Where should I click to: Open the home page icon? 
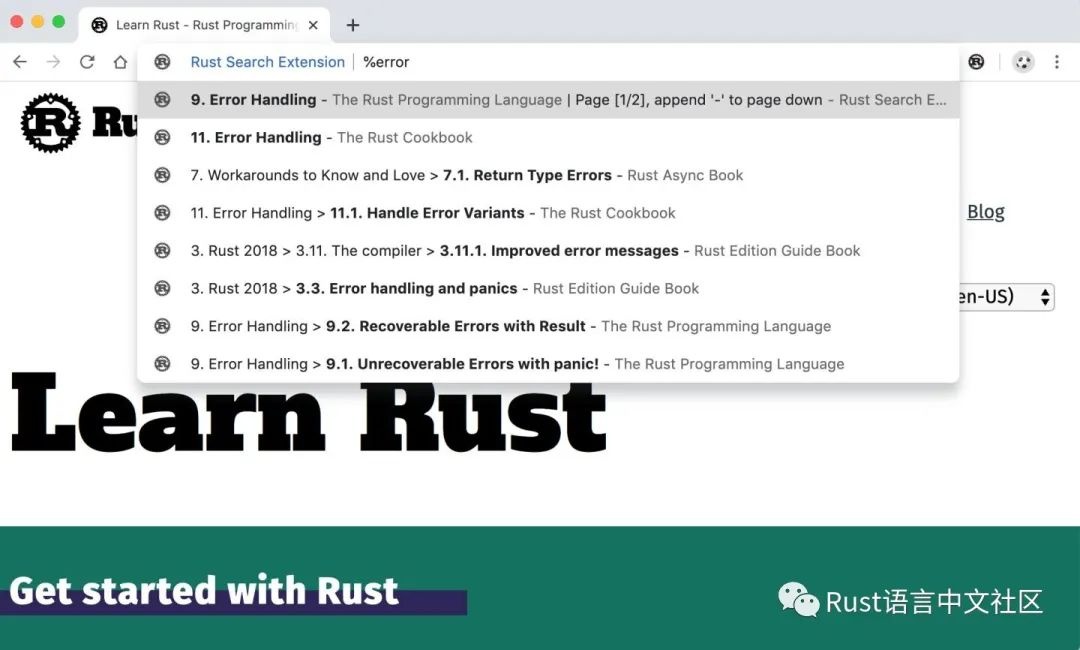[x=121, y=62]
